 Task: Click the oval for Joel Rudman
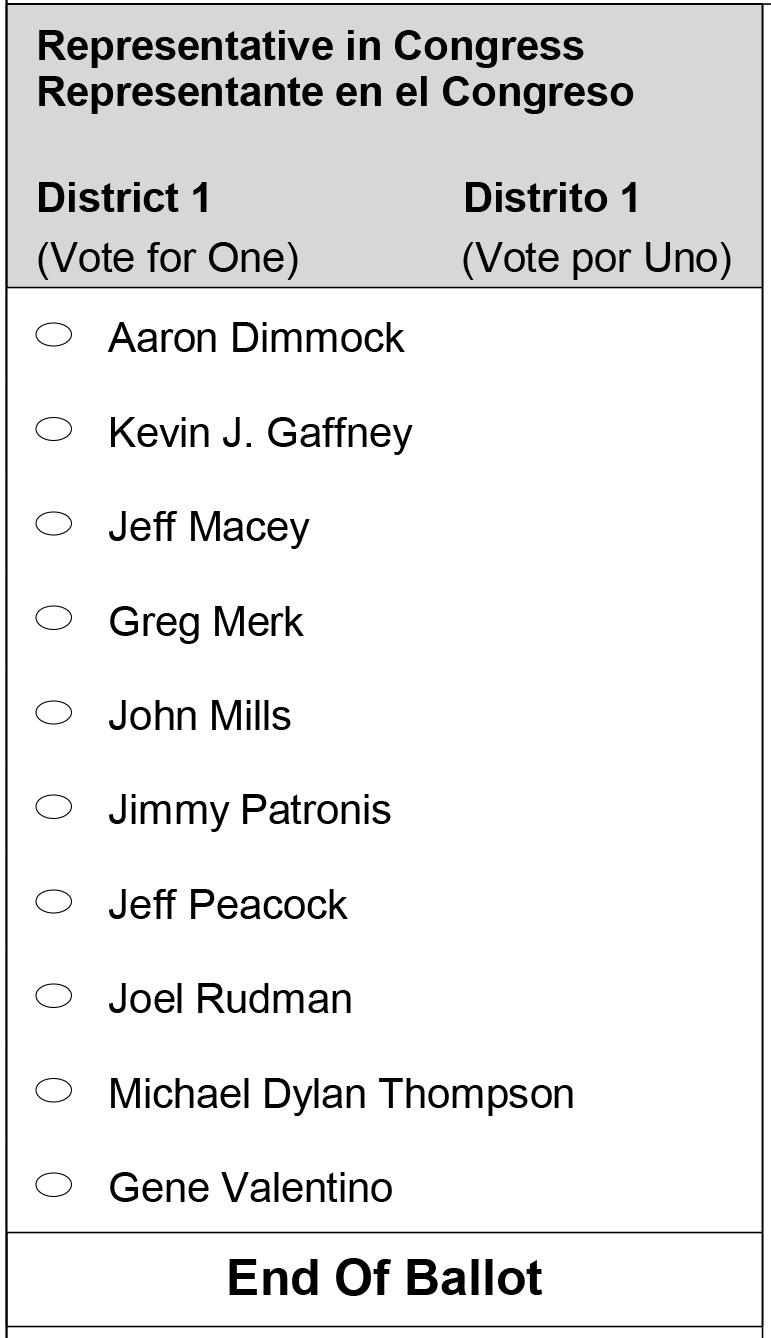[54, 996]
